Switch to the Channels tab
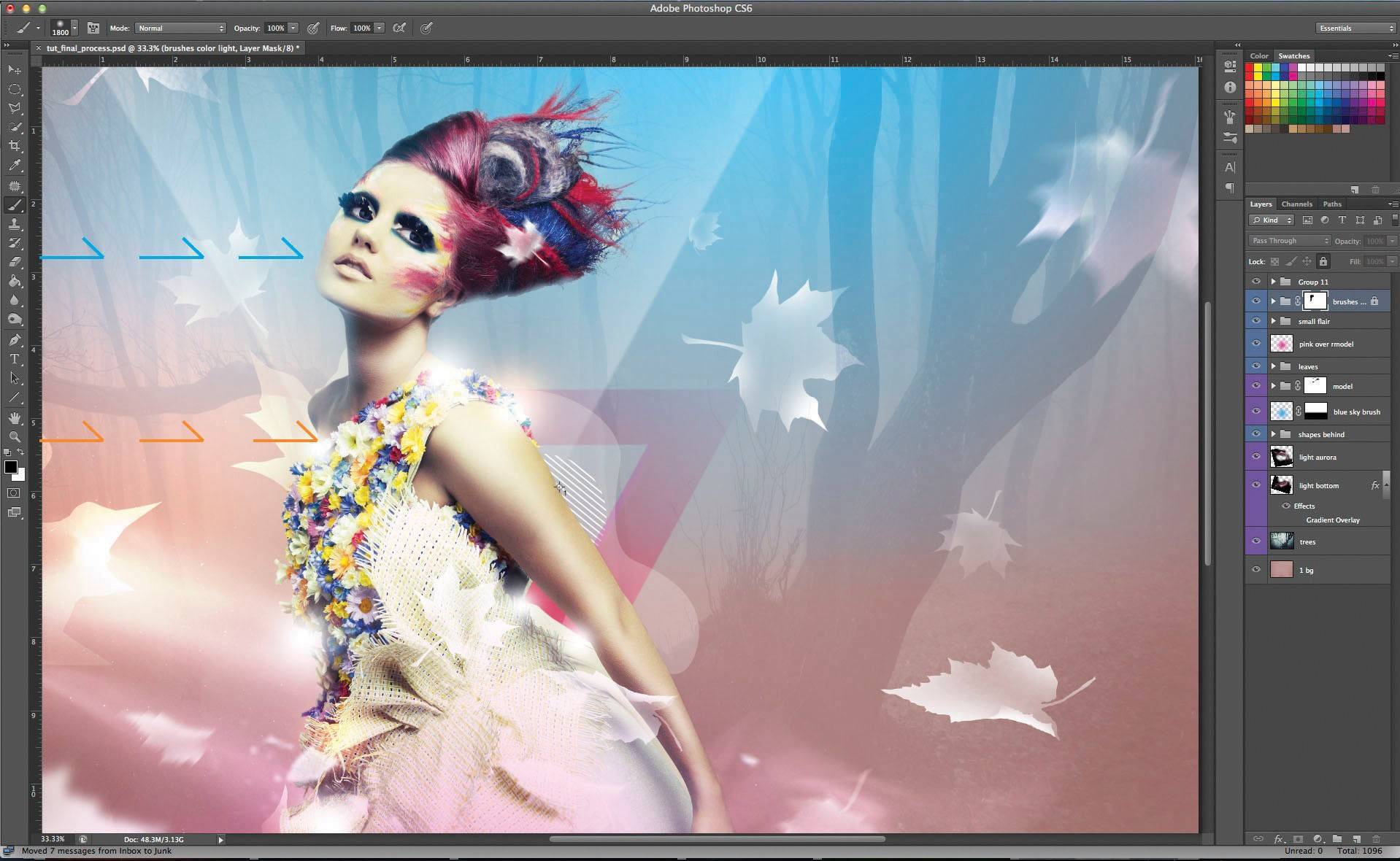Image resolution: width=1400 pixels, height=861 pixels. [1296, 204]
